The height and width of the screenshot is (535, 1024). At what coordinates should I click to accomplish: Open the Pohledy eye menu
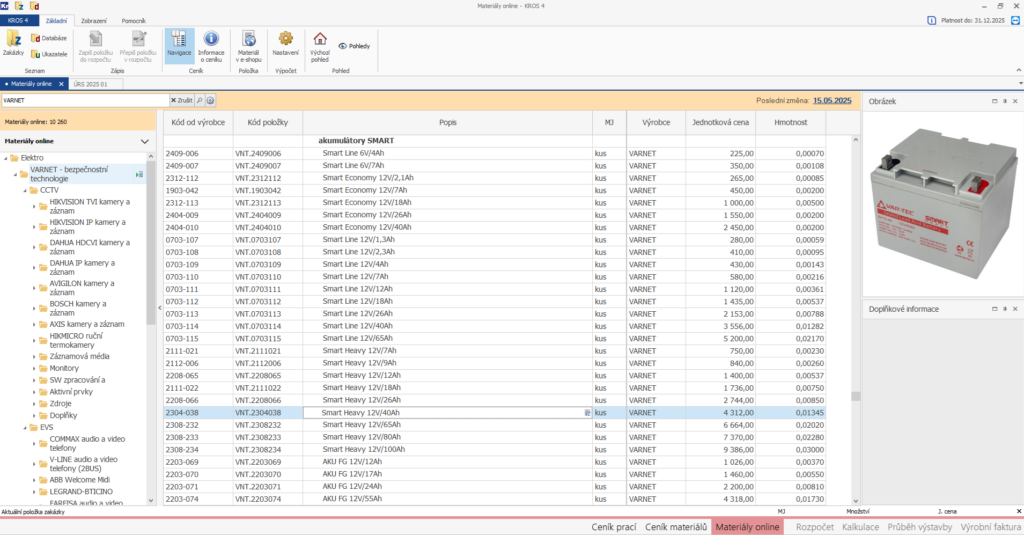355,46
